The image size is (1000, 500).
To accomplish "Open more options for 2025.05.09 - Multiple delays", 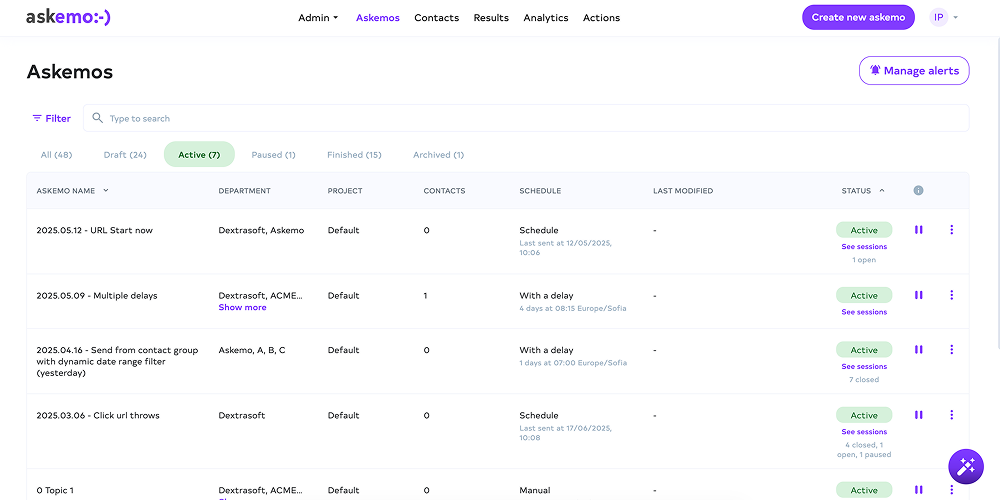I will tap(952, 295).
